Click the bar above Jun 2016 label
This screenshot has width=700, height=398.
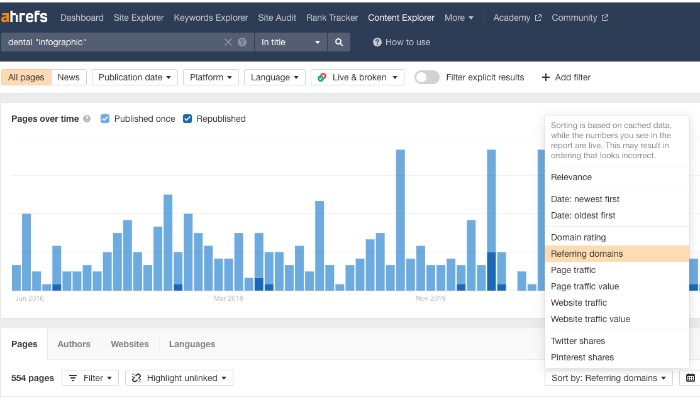click(26, 253)
